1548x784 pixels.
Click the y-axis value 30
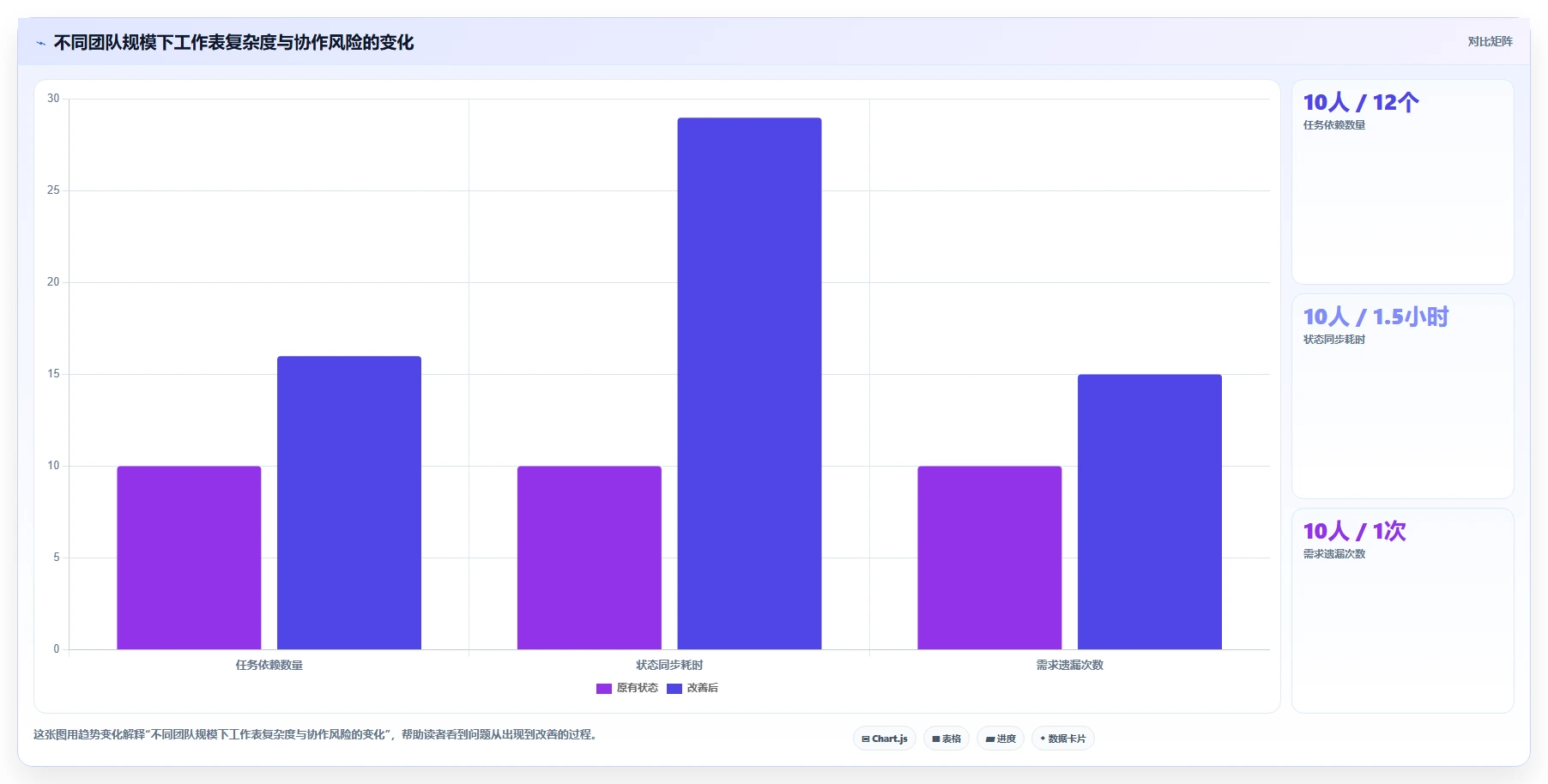[x=53, y=99]
